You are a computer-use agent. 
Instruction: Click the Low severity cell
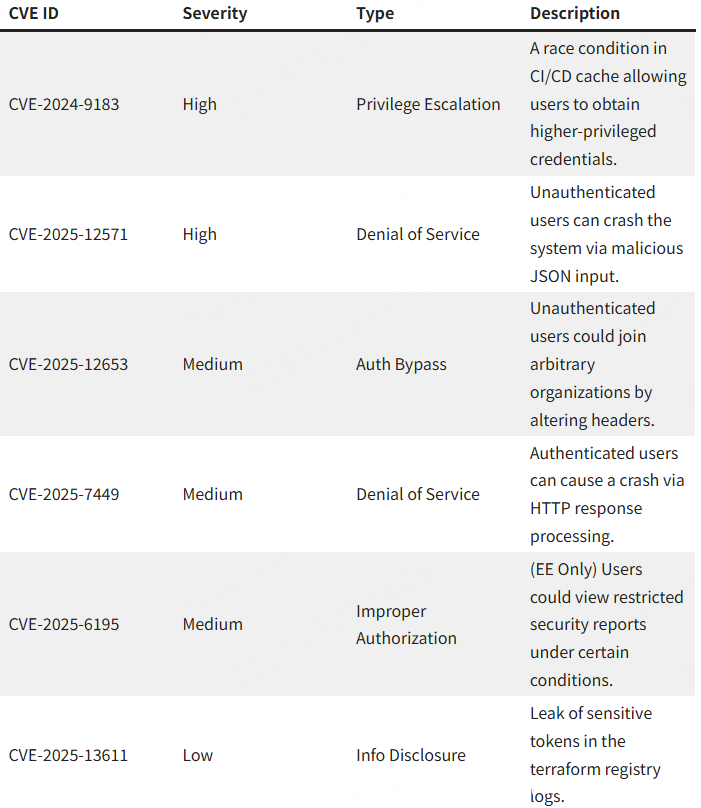click(198, 755)
